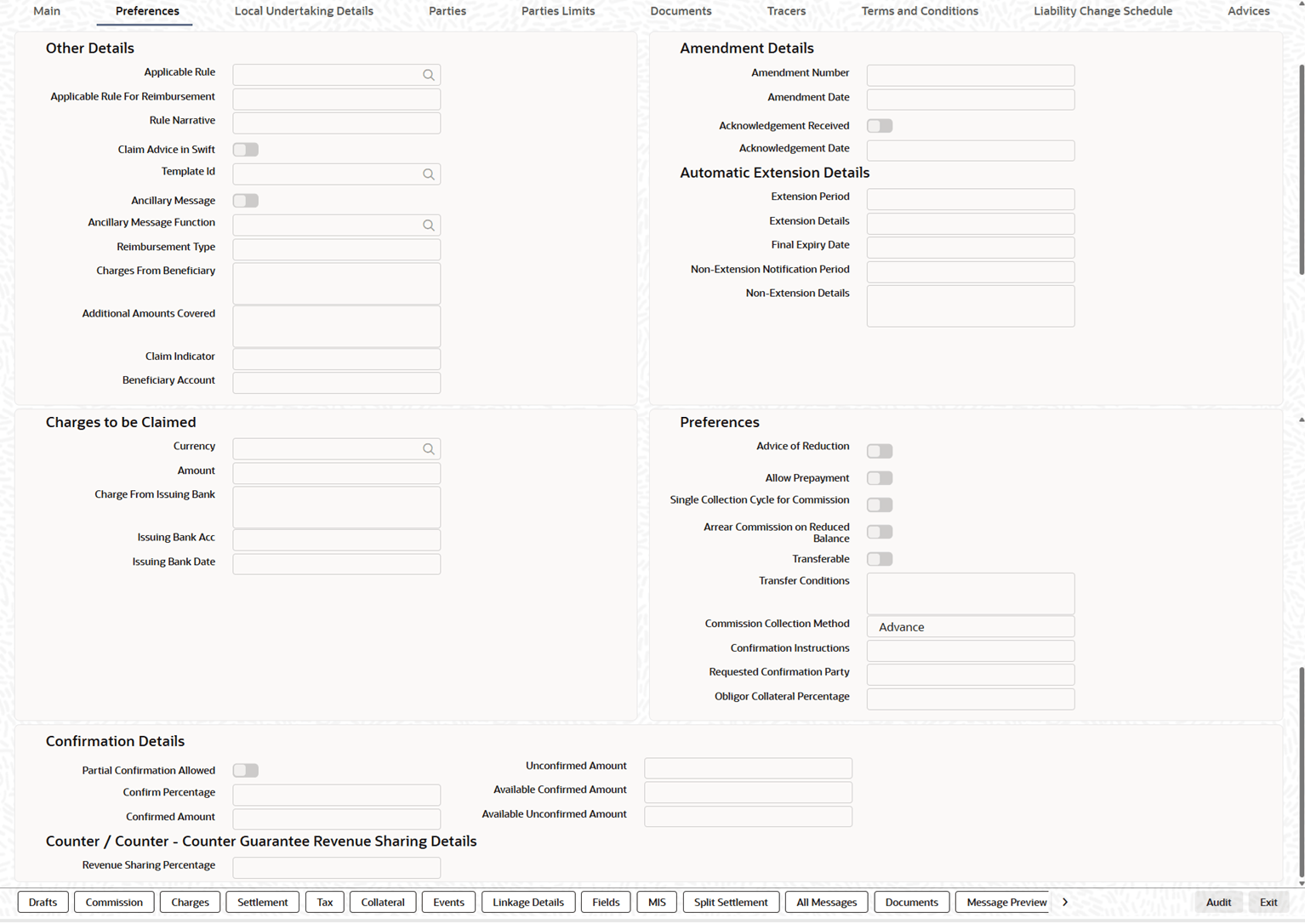Open the Split Settlement button
Viewport: 1305px width, 924px height.
click(731, 902)
